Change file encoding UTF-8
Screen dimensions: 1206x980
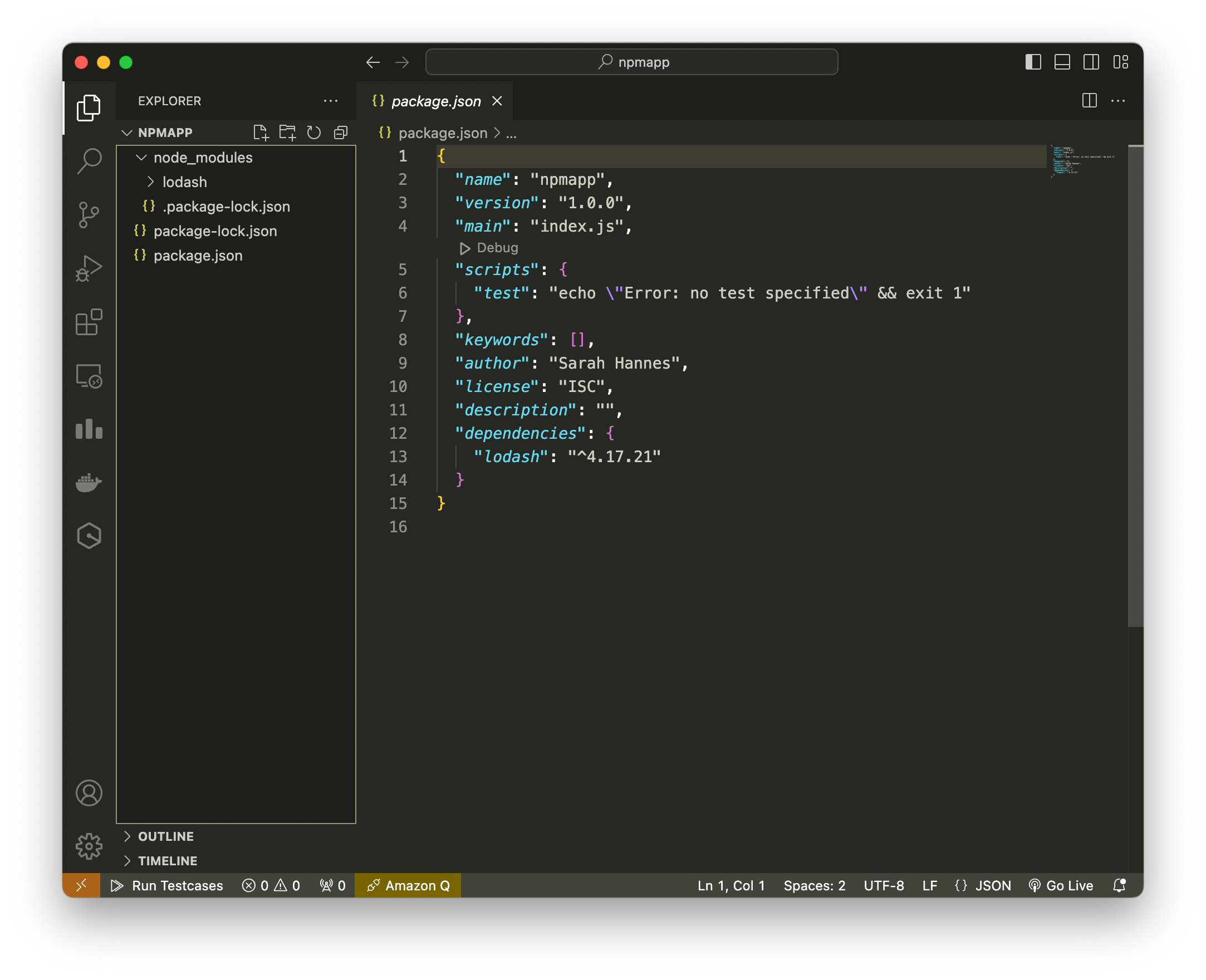click(884, 885)
